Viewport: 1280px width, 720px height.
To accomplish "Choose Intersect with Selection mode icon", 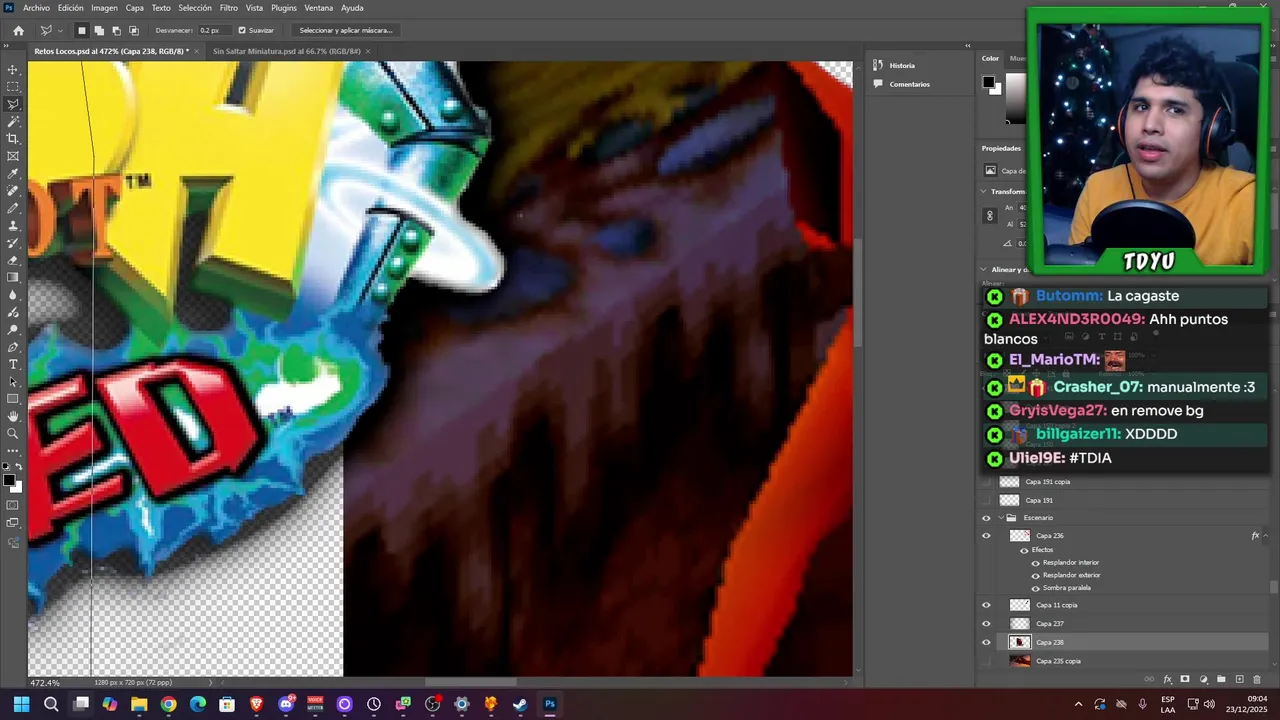I will [134, 30].
